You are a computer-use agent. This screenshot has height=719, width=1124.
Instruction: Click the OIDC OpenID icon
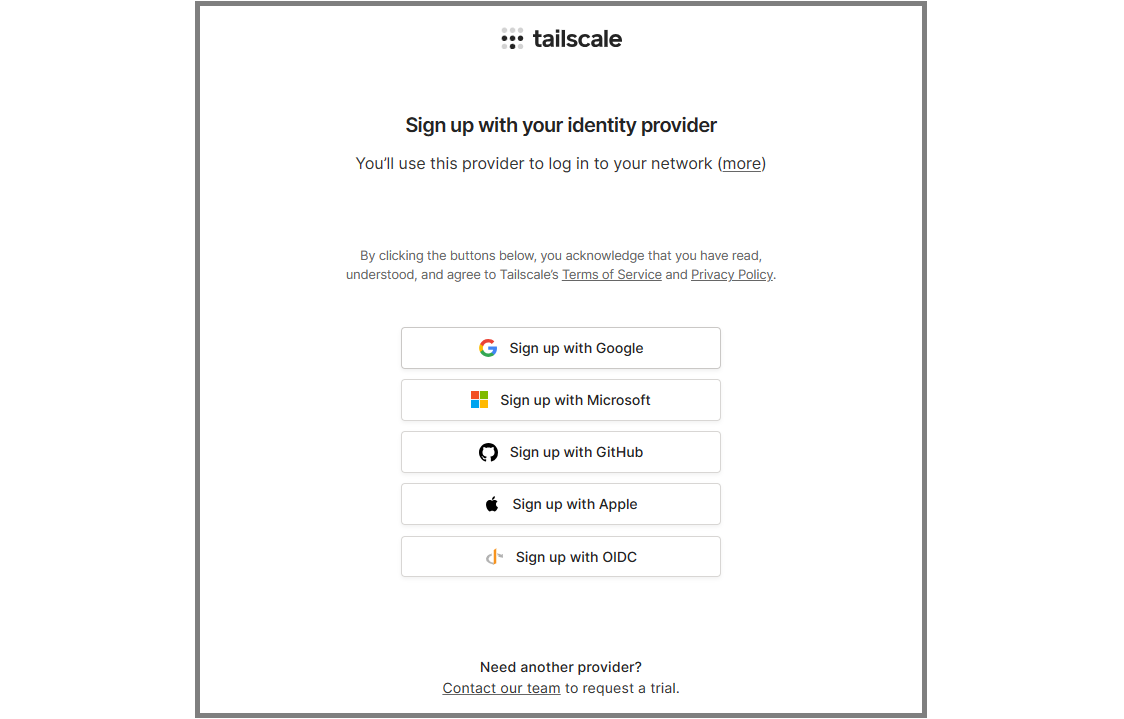(x=495, y=557)
